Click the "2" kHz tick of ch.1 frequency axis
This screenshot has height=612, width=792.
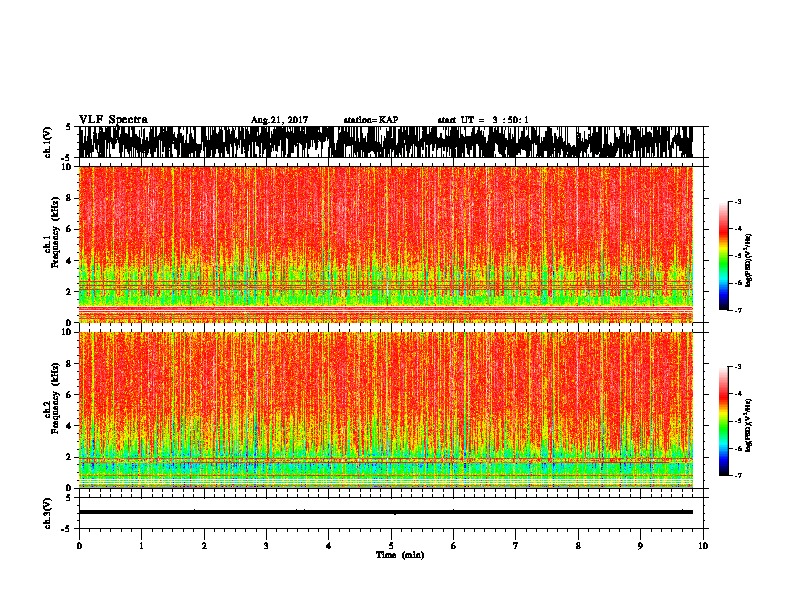(x=71, y=292)
